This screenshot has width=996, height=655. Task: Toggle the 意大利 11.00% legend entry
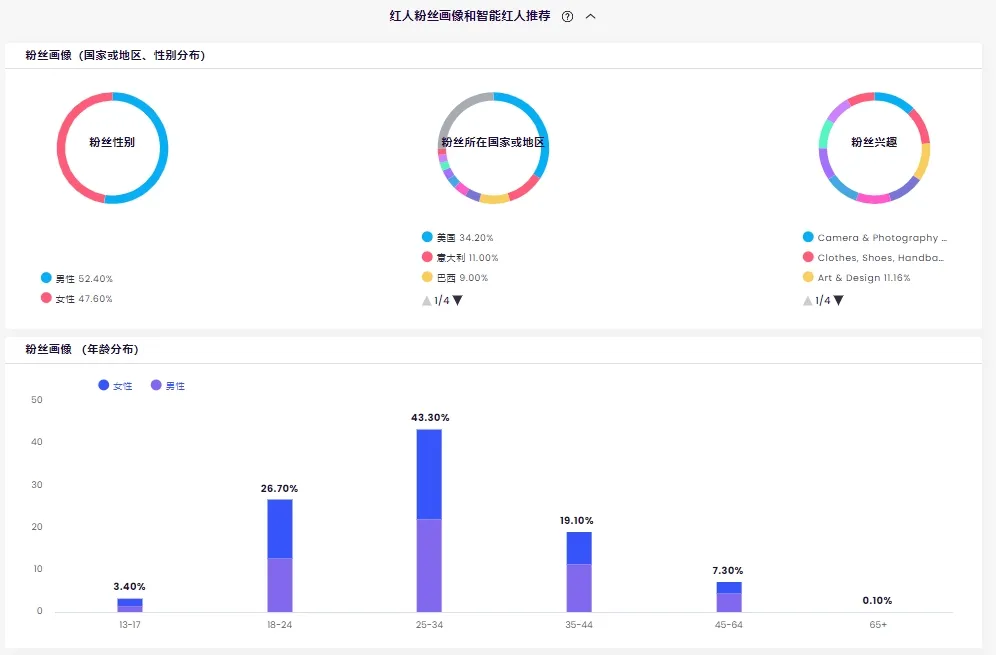460,257
